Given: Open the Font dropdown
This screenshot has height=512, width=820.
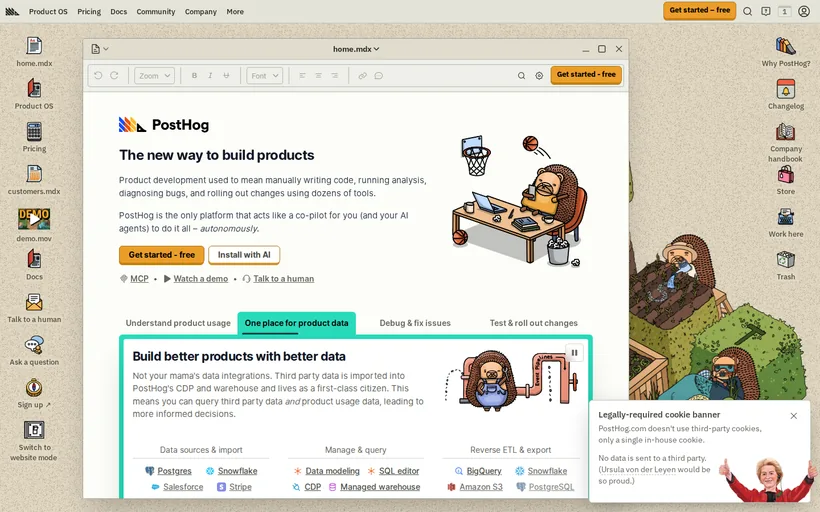Looking at the screenshot, I should coord(265,75).
